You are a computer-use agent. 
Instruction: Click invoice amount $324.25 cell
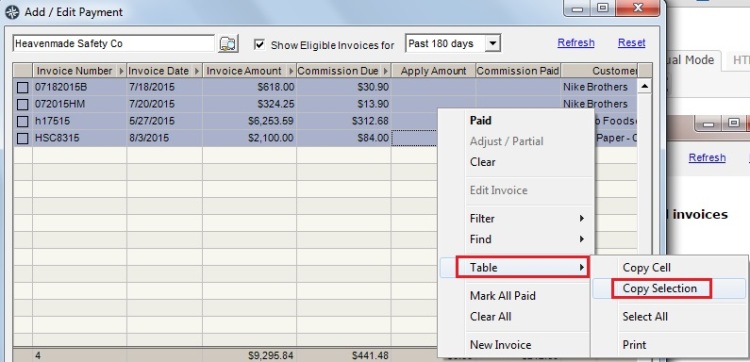(249, 104)
